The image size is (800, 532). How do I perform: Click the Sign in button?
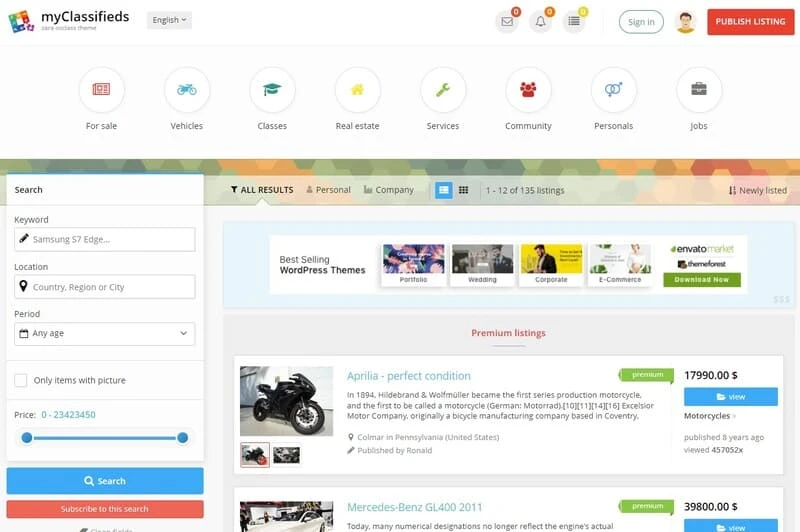(x=641, y=22)
